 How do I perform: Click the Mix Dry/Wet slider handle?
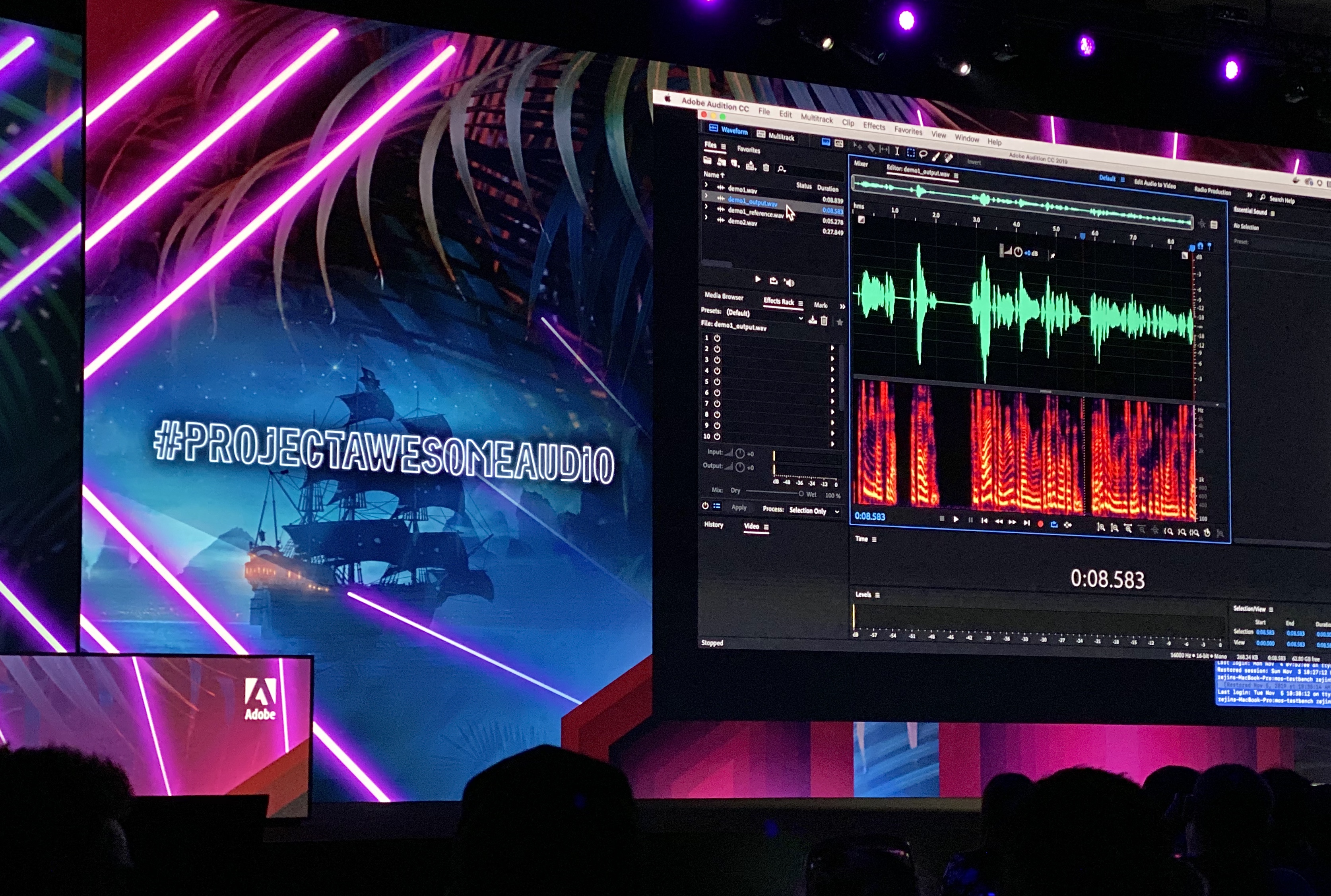pos(801,494)
